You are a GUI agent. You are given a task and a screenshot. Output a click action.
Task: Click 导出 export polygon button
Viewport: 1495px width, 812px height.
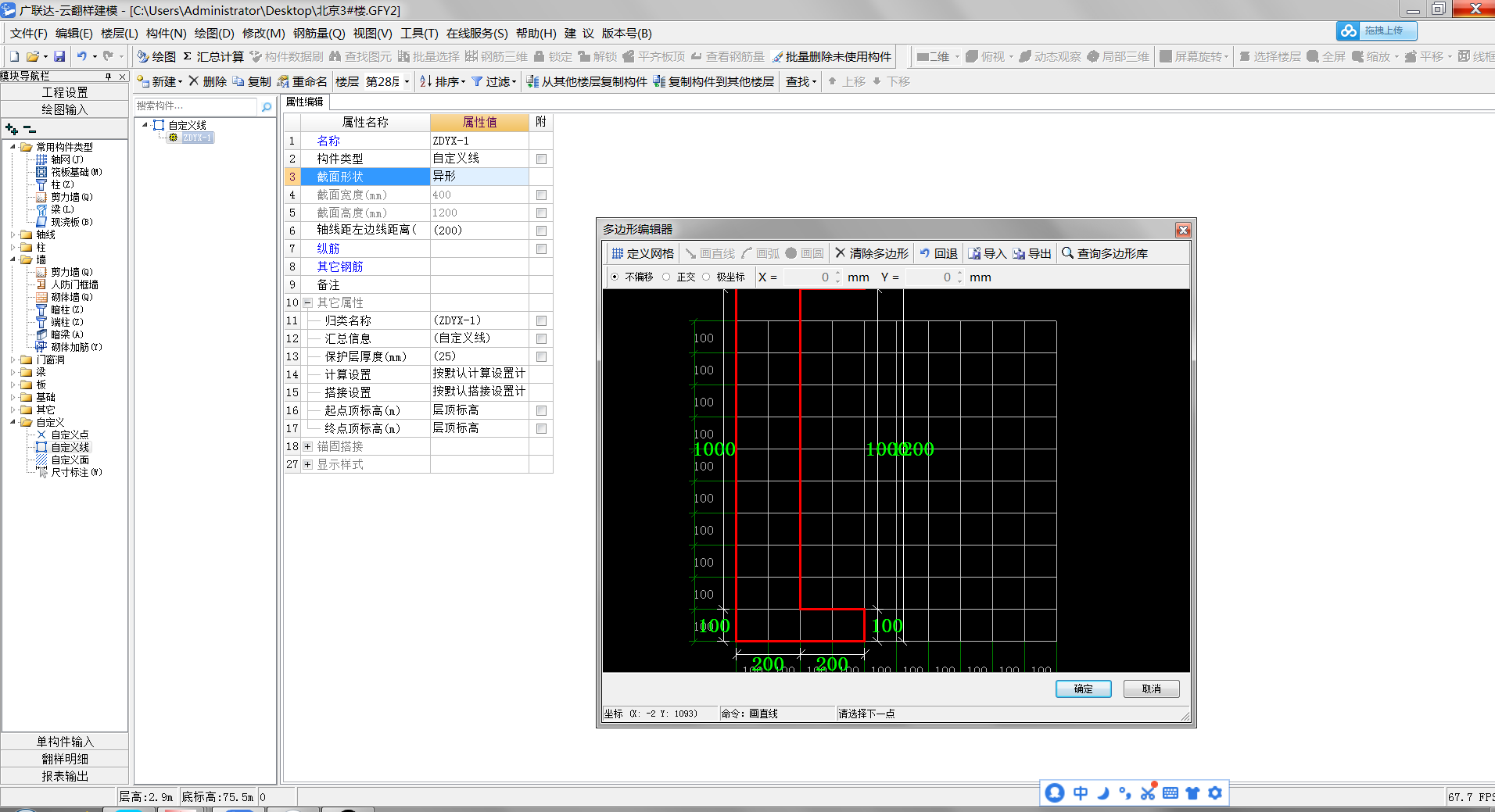tap(1031, 253)
